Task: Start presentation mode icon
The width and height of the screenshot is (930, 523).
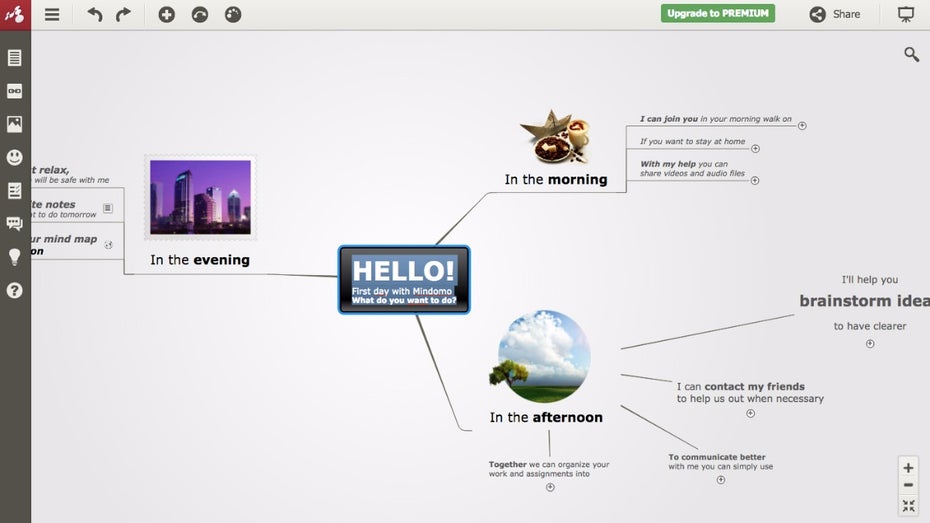Action: click(906, 14)
